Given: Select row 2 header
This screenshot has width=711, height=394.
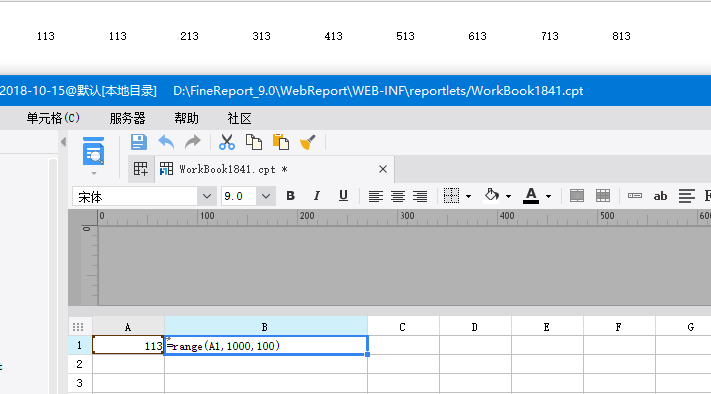Looking at the screenshot, I should click(x=79, y=364).
